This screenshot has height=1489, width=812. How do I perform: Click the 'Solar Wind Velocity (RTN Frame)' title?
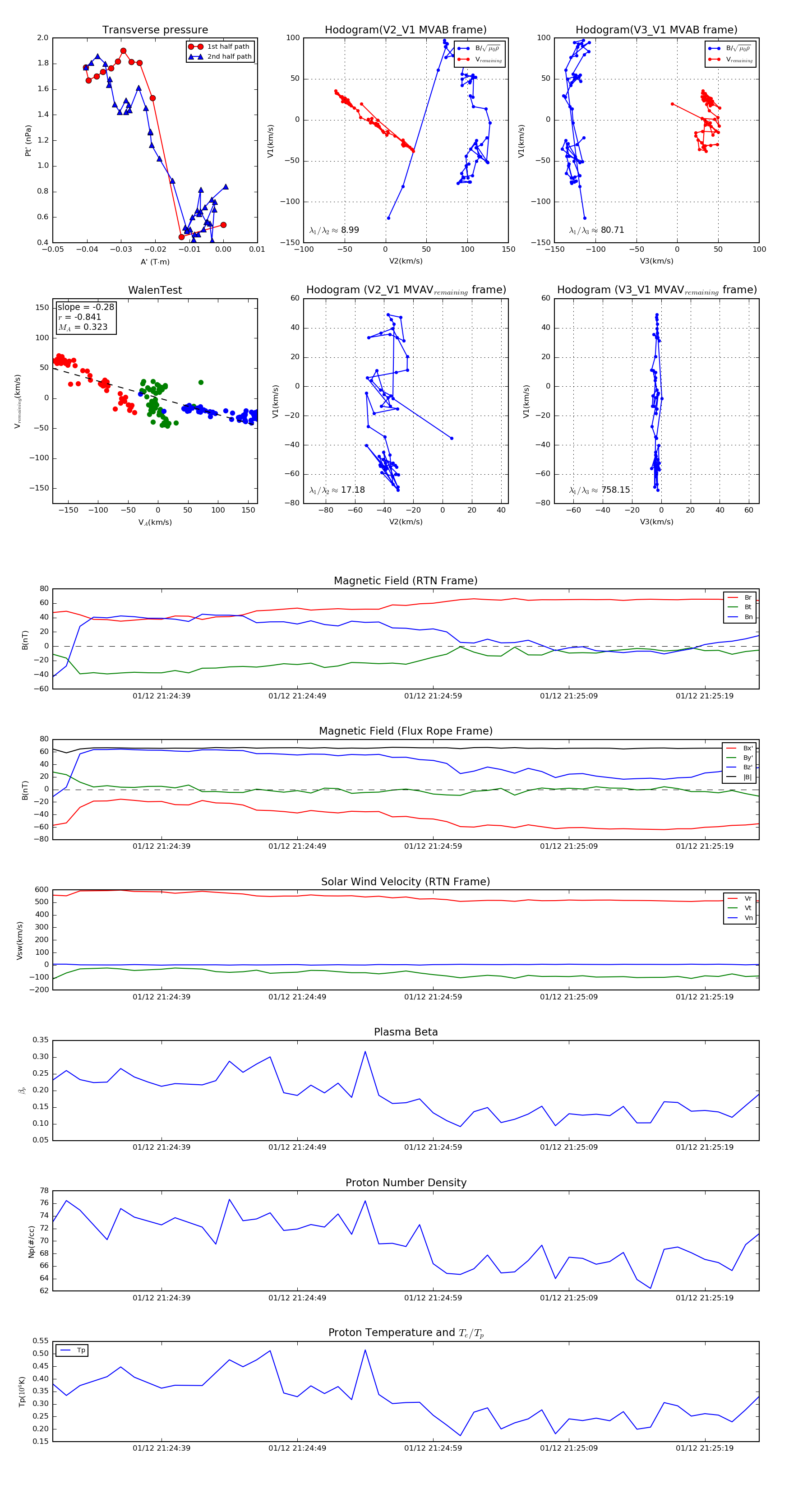tap(406, 882)
